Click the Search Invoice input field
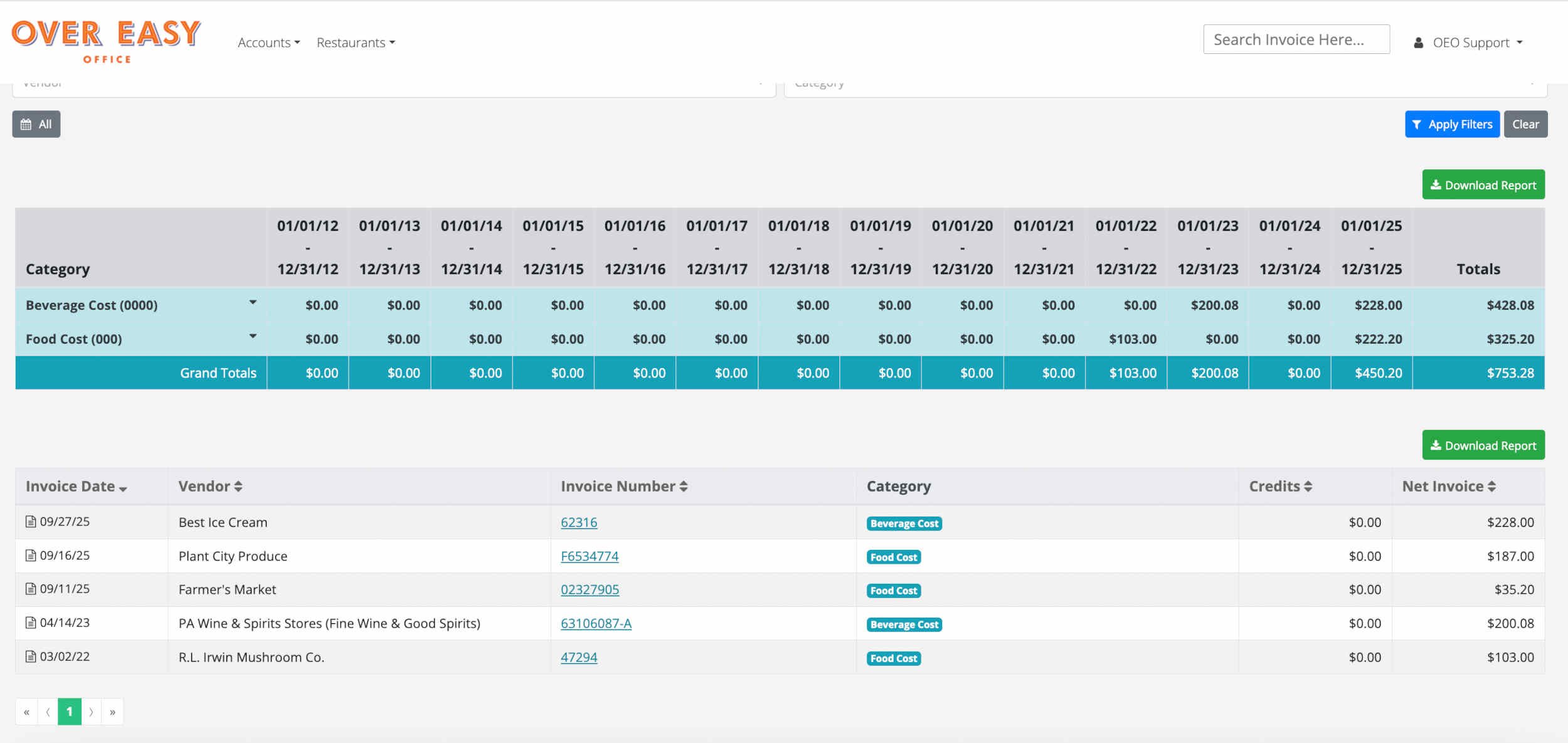This screenshot has width=1568, height=743. coord(1296,40)
